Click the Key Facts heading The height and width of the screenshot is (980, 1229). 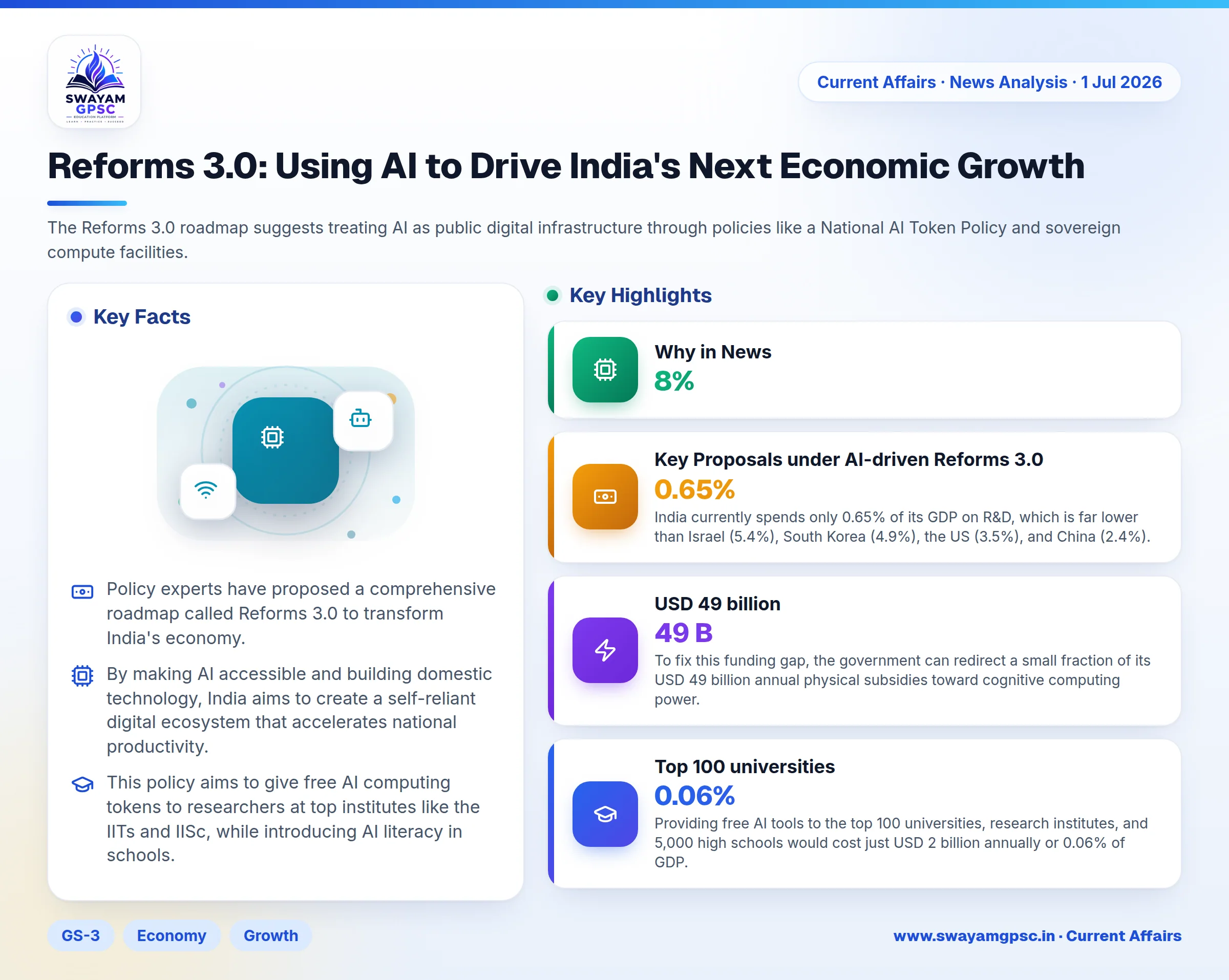pyautogui.click(x=141, y=317)
